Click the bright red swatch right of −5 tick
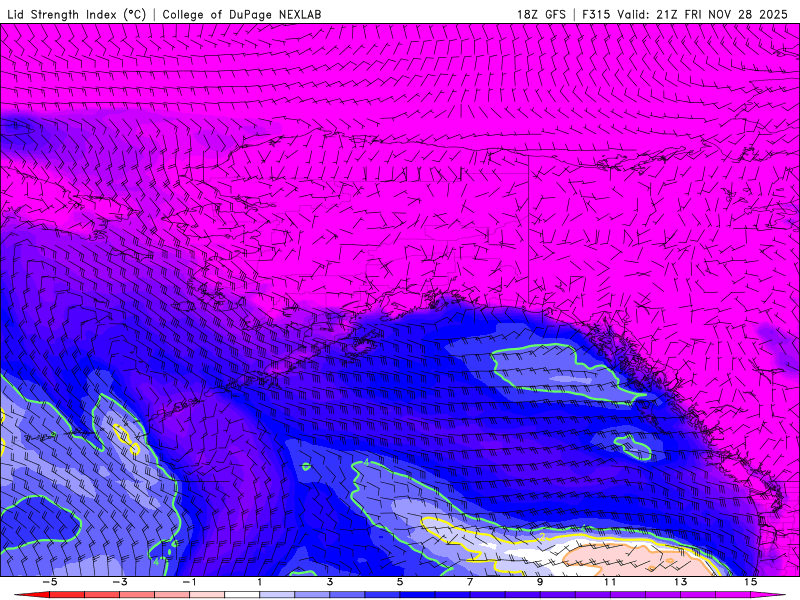This screenshot has width=800, height=600. pyautogui.click(x=67, y=596)
